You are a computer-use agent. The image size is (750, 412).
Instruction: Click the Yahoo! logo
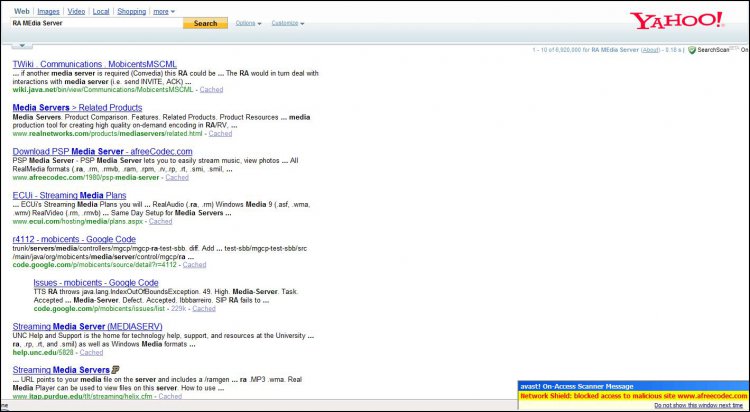(677, 21)
